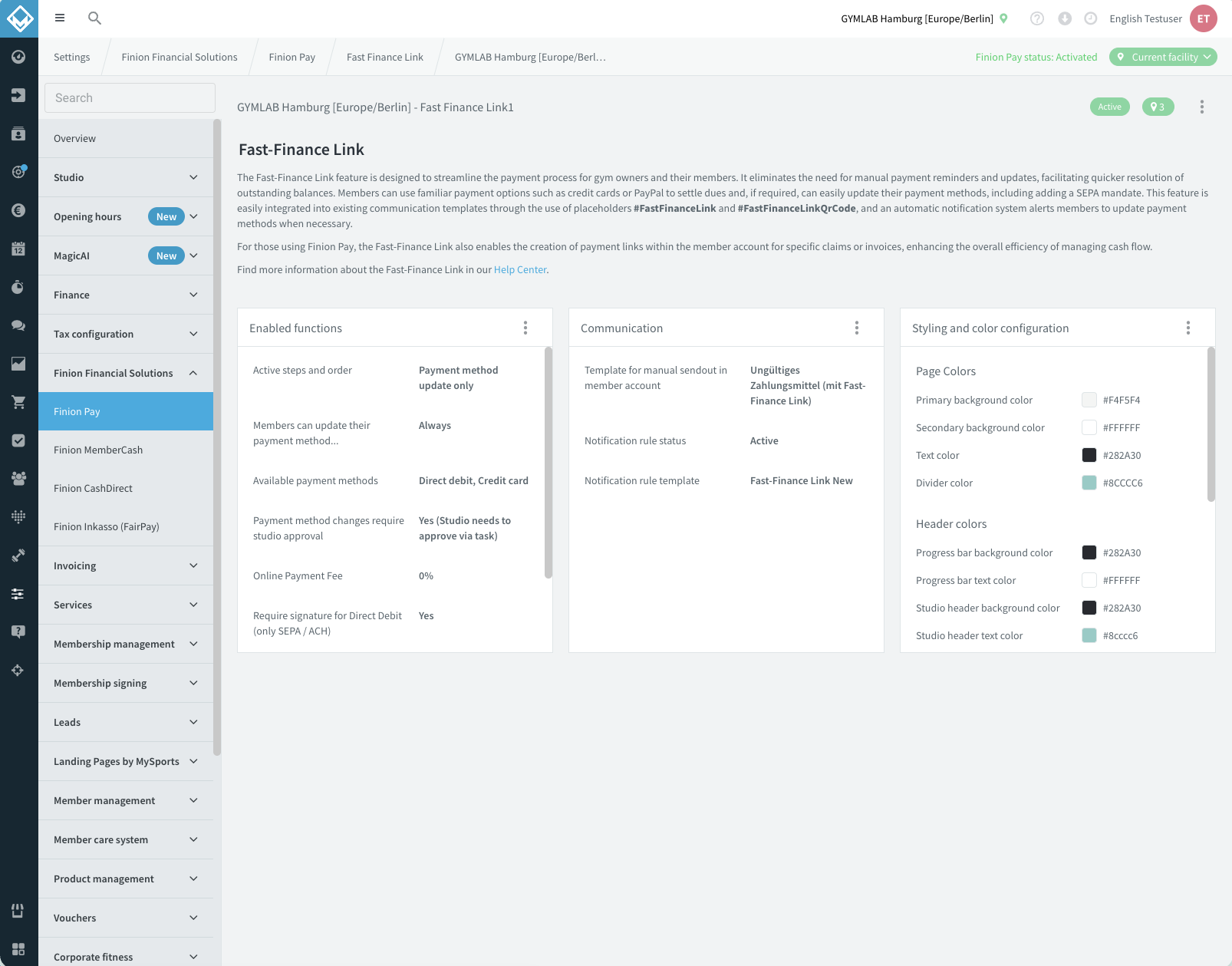
Task: Go to Finion Financial Solutions breadcrumb
Action: click(180, 57)
